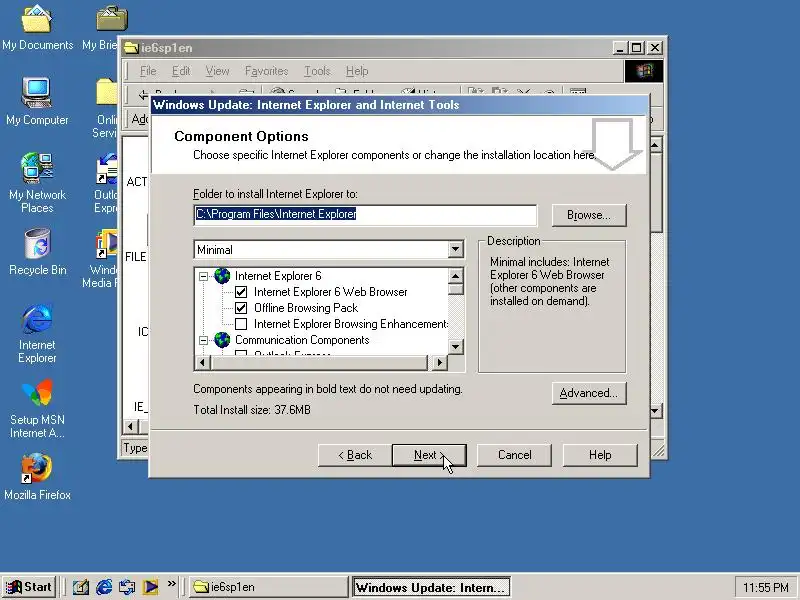This screenshot has height=600, width=800.
Task: Launch Internet Explorer from quick launch
Action: 104,587
